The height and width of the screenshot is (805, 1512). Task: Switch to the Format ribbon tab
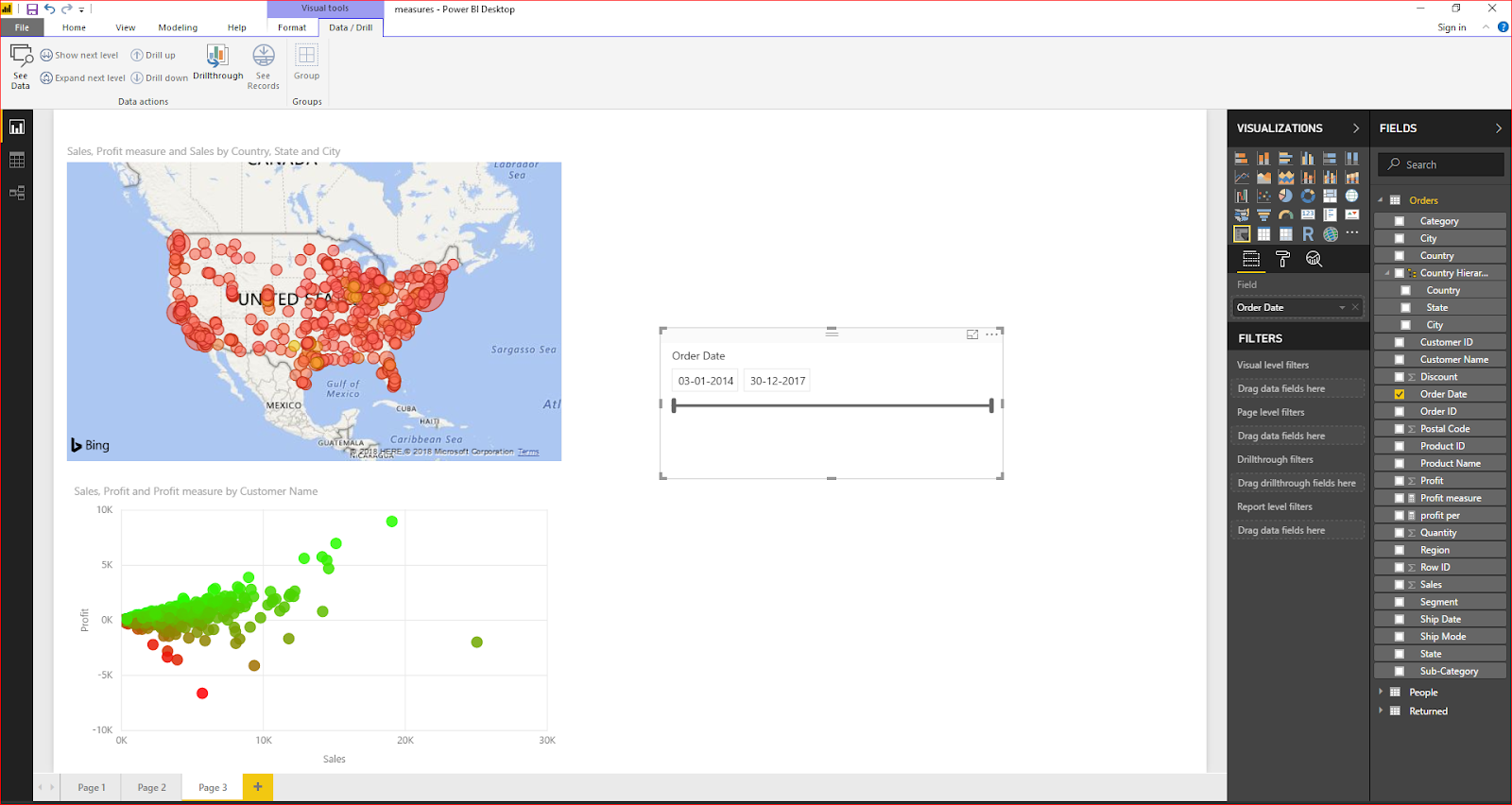[292, 27]
